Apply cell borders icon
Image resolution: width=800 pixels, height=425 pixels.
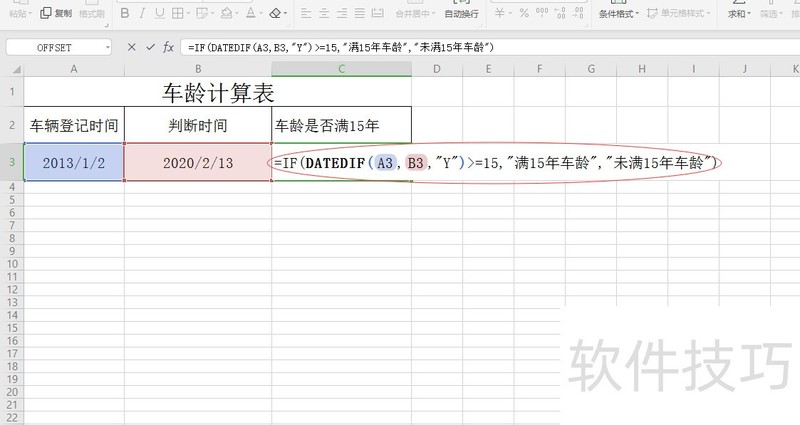point(178,13)
